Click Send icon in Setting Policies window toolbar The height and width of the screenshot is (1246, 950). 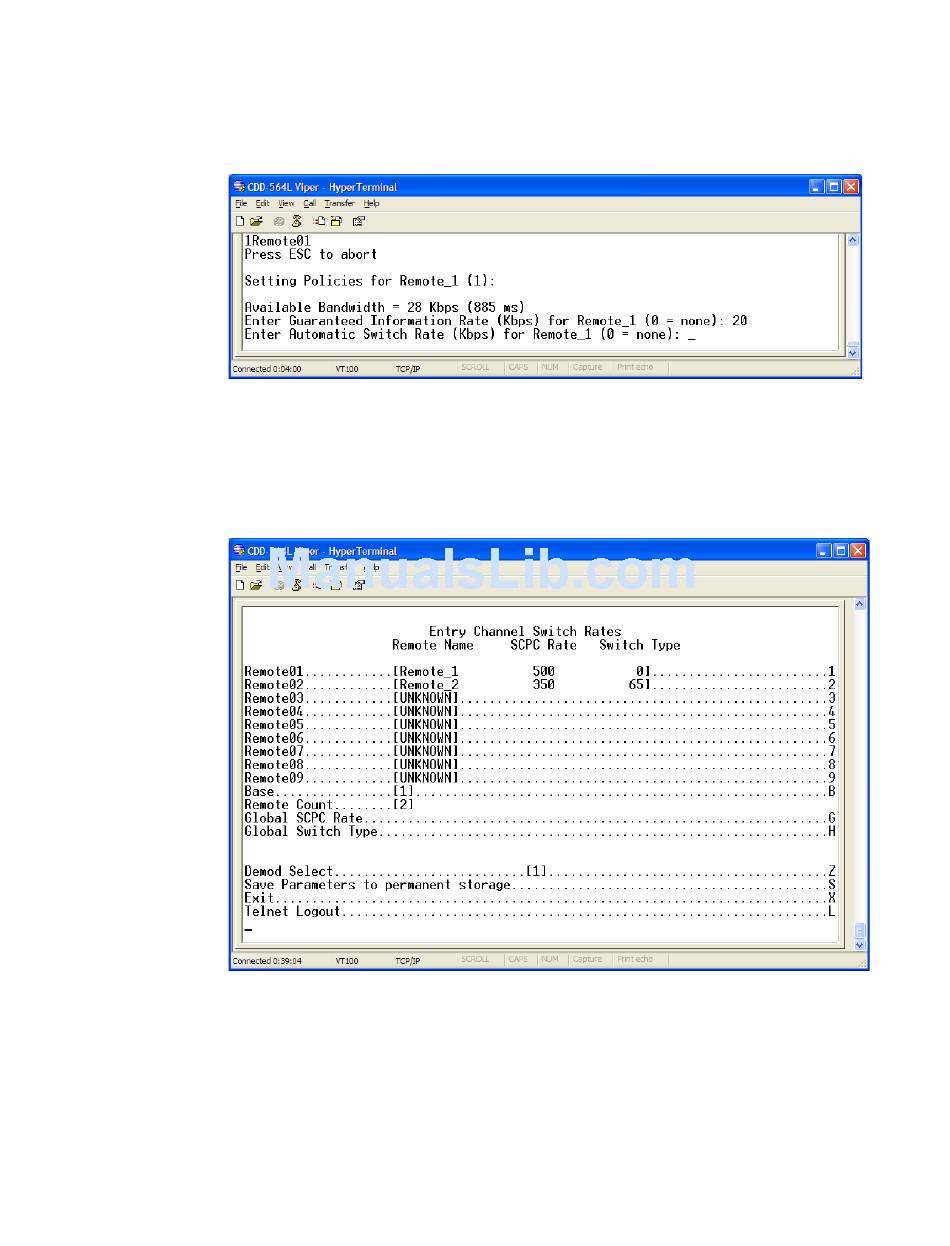pyautogui.click(x=319, y=221)
